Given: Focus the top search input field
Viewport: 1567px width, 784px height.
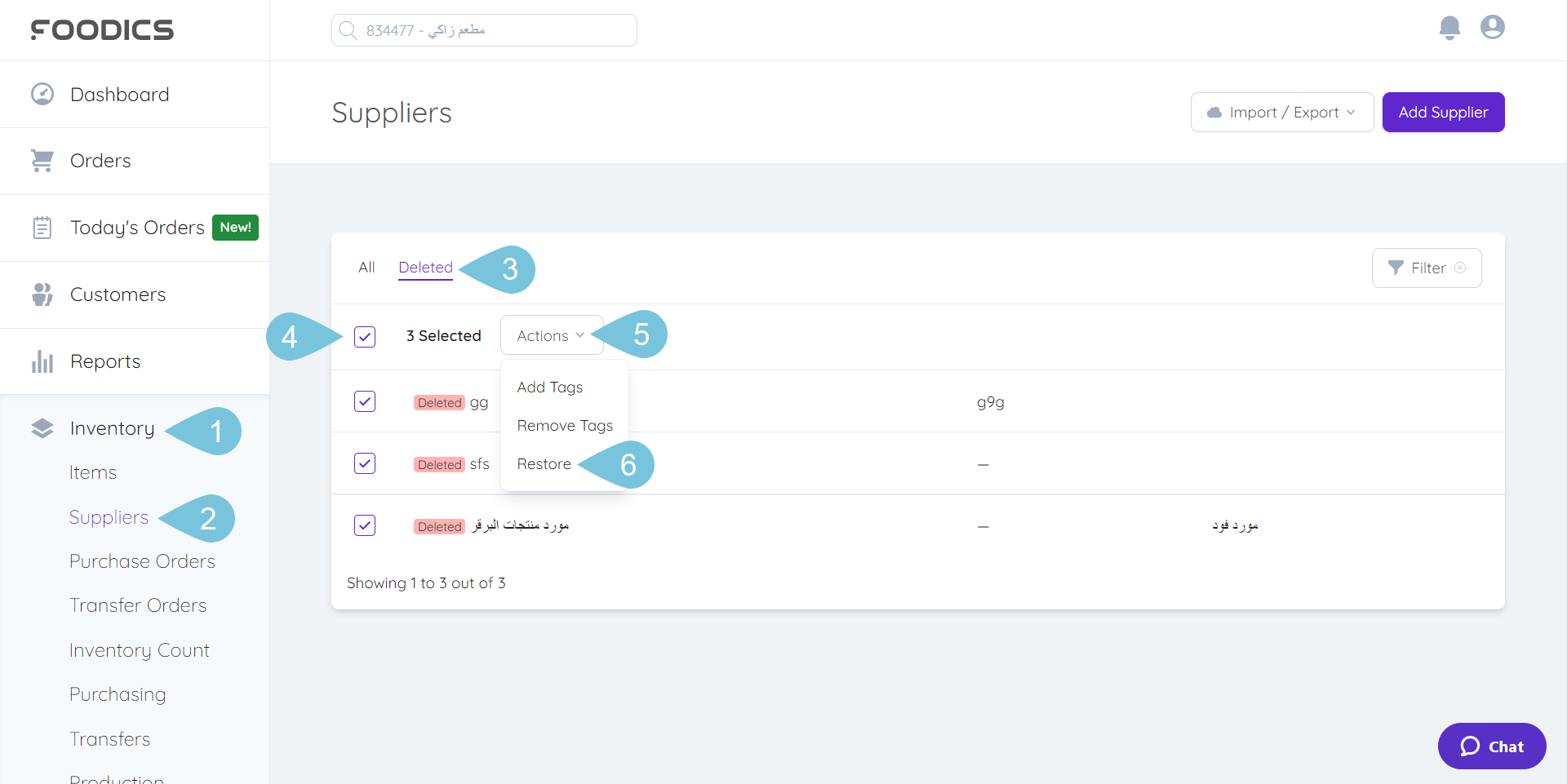Looking at the screenshot, I should click(x=484, y=30).
